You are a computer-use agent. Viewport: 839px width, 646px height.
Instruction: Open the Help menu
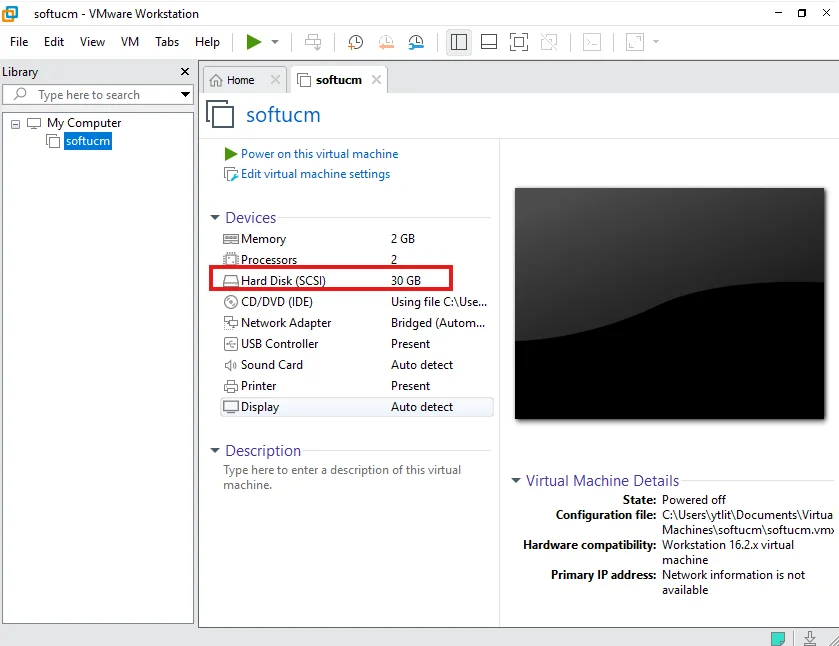tap(207, 42)
